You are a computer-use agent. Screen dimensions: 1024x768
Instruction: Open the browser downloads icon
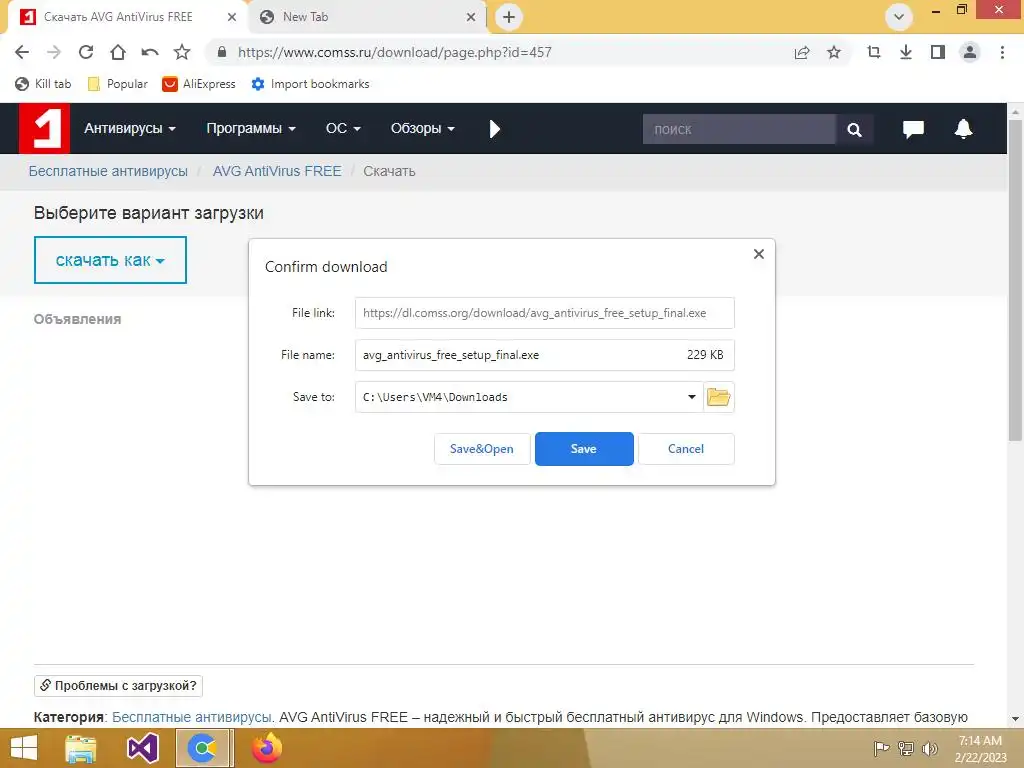[906, 52]
